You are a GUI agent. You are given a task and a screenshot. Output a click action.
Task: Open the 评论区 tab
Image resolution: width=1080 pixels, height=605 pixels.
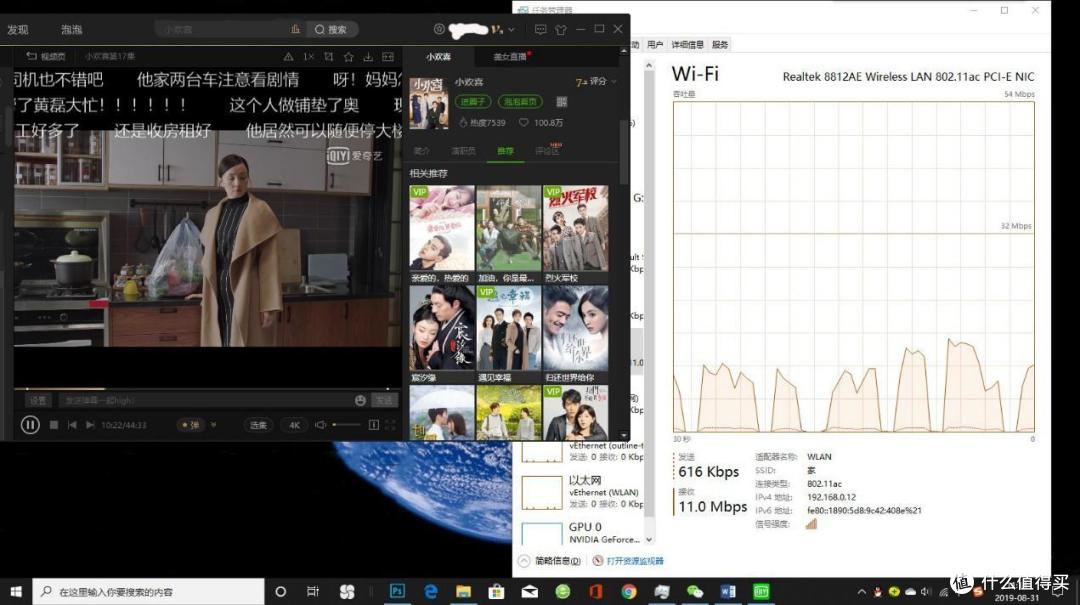548,150
